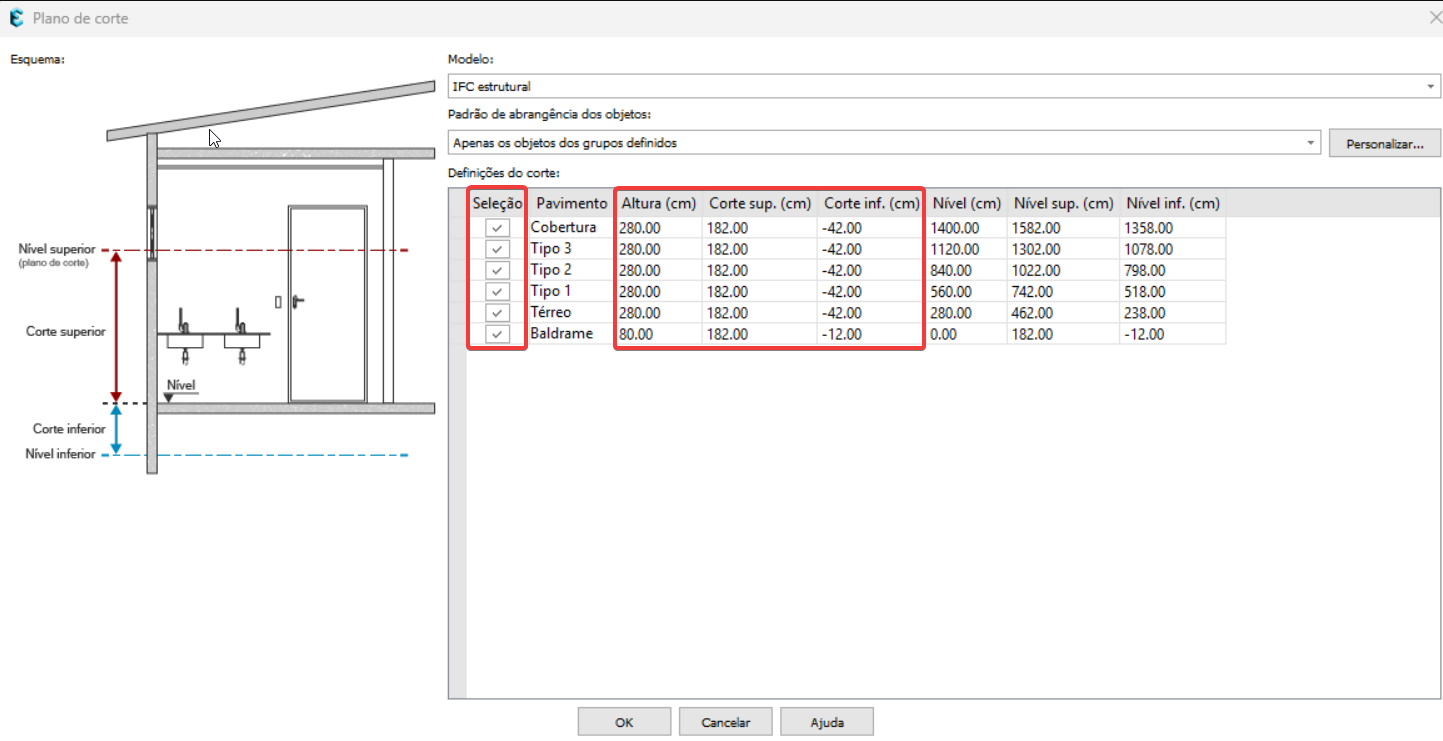Click Corte sup. cell for Tipo 2

coord(760,270)
